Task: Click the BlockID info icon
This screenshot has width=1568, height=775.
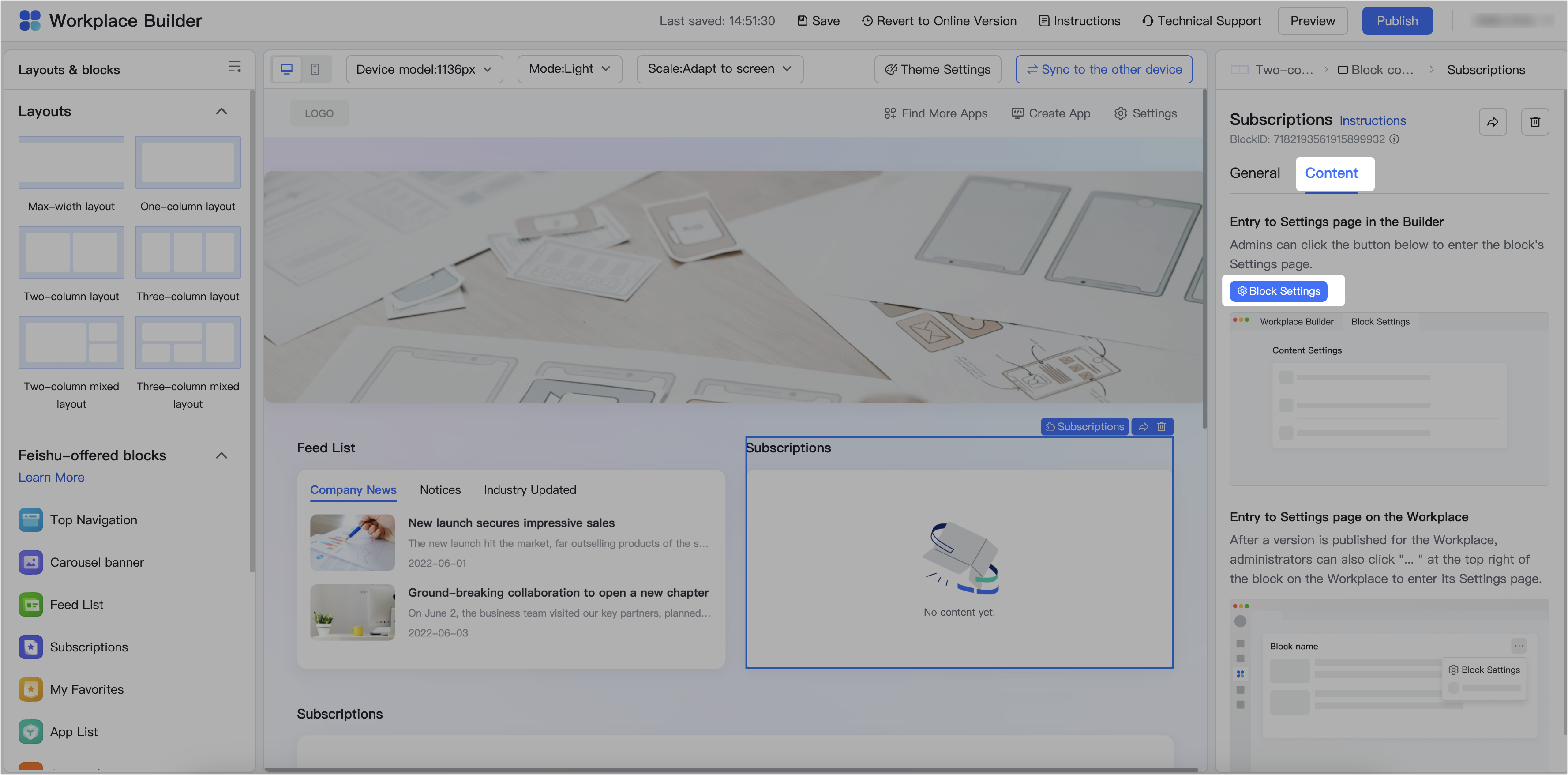Action: click(1395, 139)
